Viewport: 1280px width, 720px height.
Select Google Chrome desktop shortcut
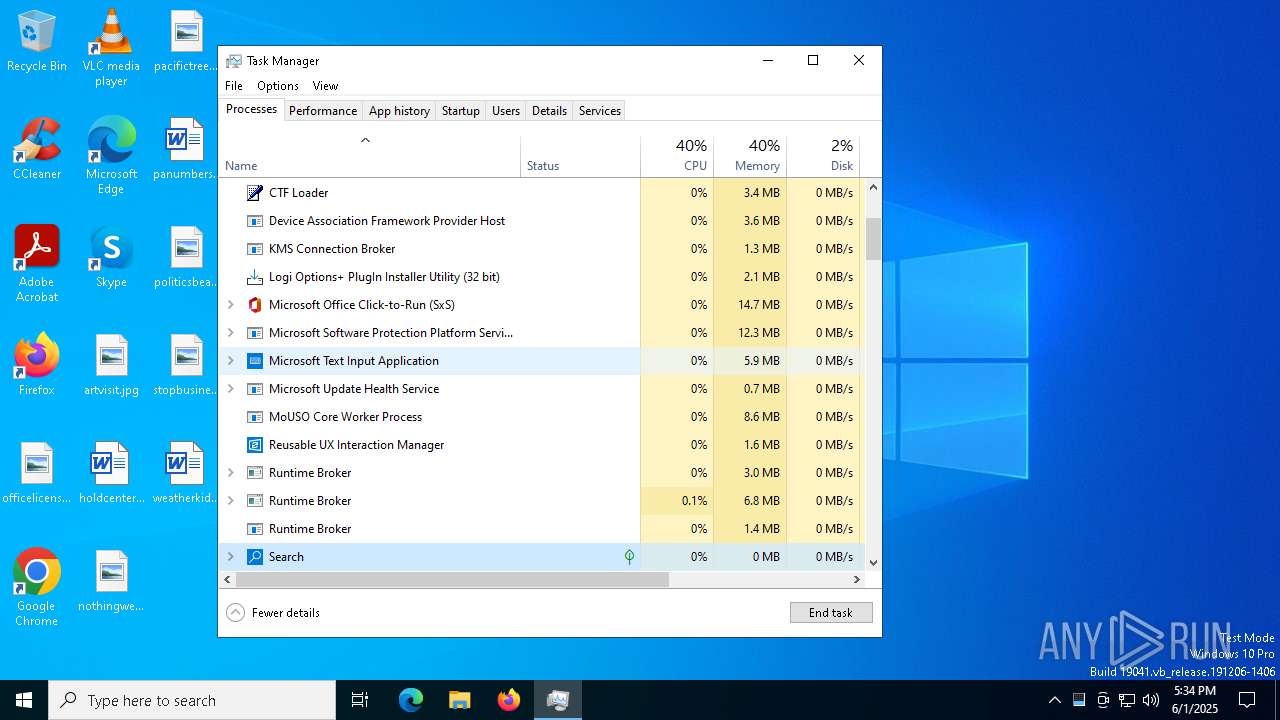coord(37,588)
